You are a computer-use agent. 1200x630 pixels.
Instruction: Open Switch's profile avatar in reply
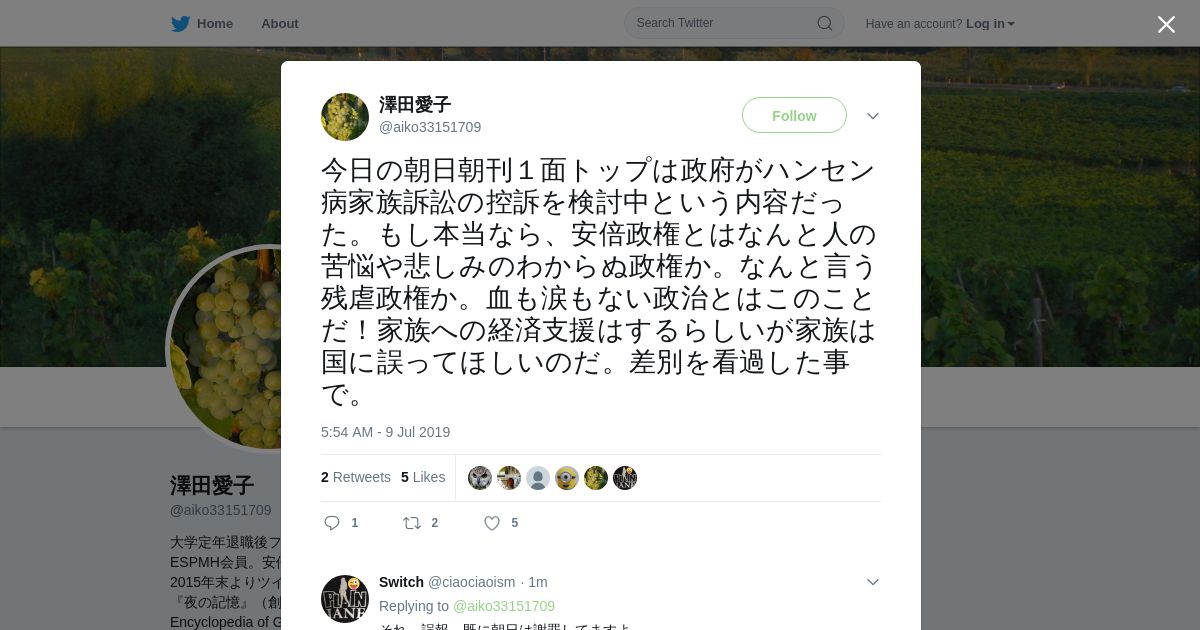pos(345,599)
